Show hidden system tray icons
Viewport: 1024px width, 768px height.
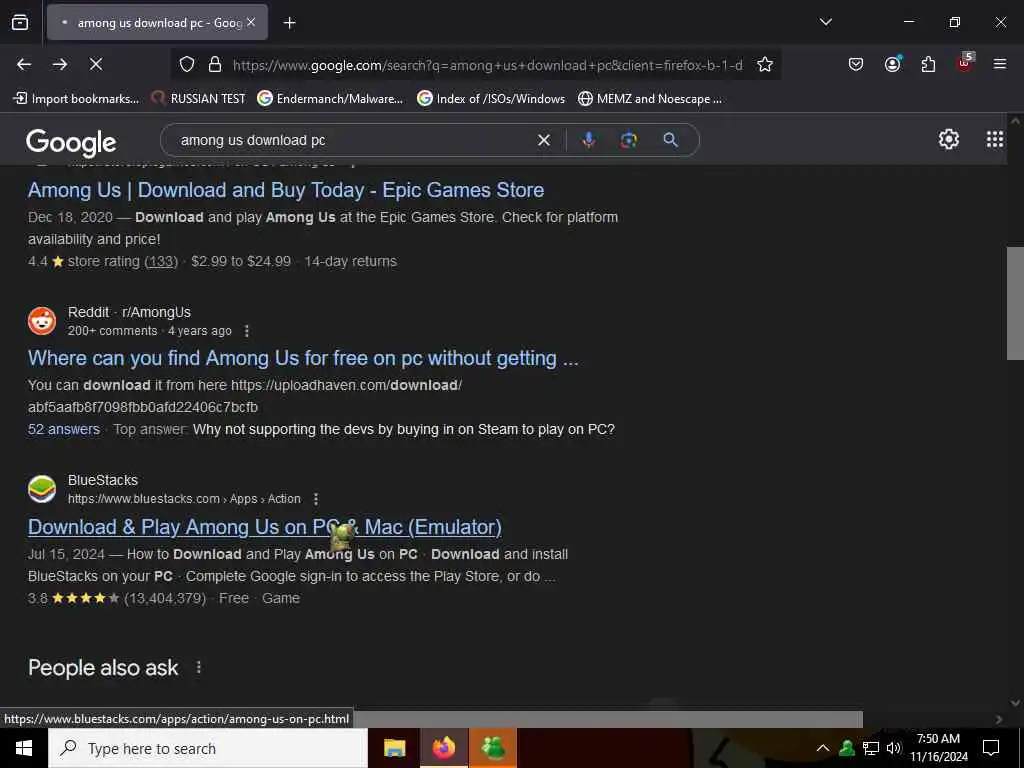[823, 748]
